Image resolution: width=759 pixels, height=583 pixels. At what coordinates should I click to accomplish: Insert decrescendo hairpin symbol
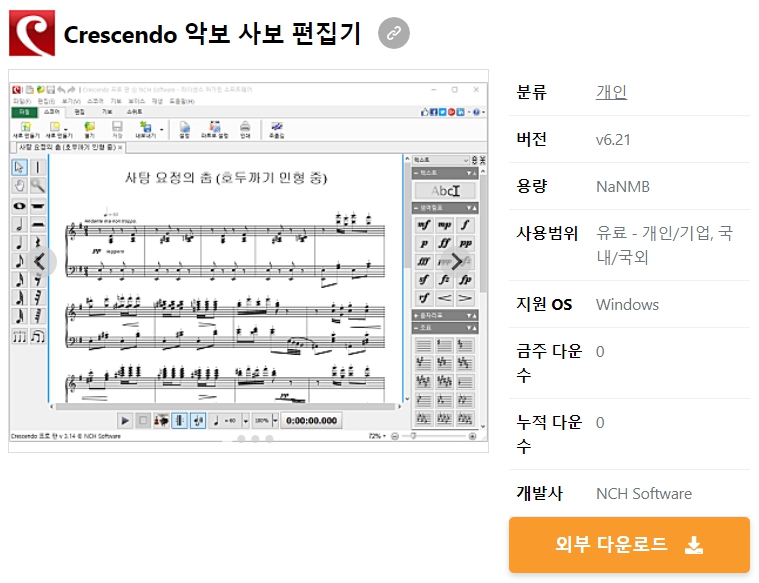465,298
